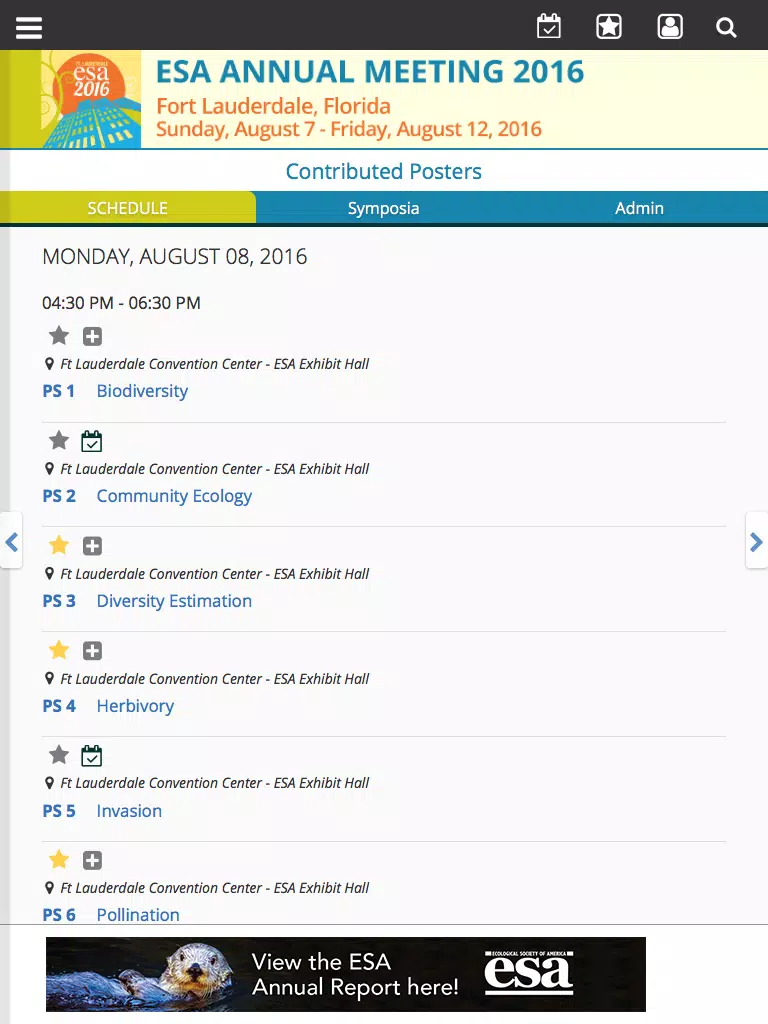Screen dimensions: 768x1024
Task: Star the PS 1 Biodiversity session
Action: coord(59,336)
